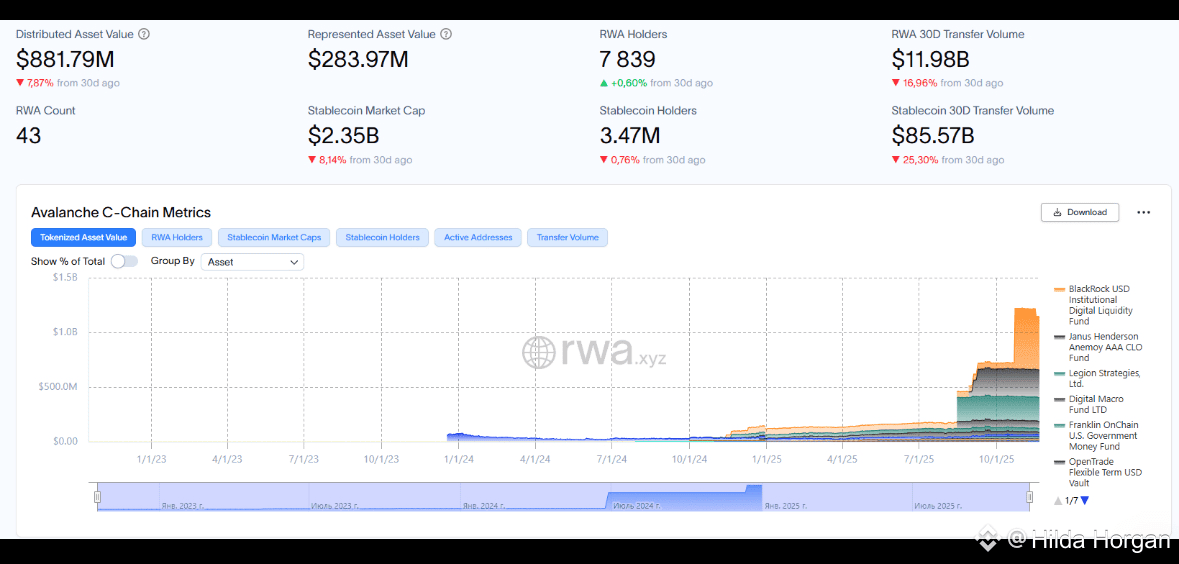Click the 3.47M Stablecoin Holders value
This screenshot has width=1179, height=564.
pos(630,135)
